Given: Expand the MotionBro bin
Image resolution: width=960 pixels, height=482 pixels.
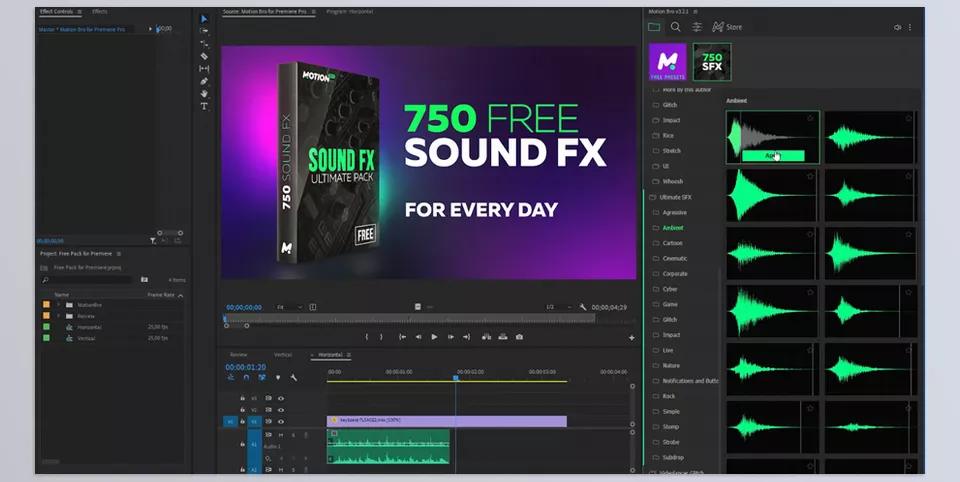Looking at the screenshot, I should tap(59, 304).
